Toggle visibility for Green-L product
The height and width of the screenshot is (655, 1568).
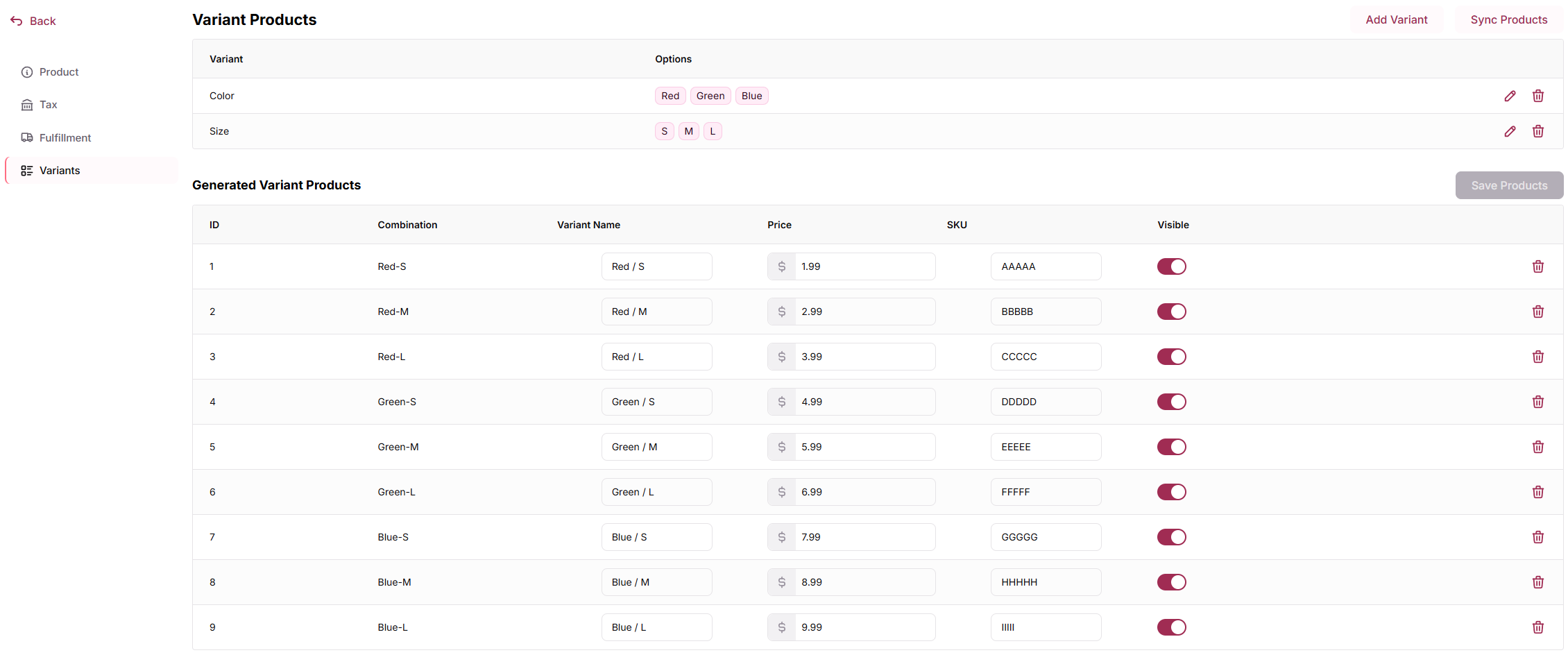click(x=1171, y=492)
